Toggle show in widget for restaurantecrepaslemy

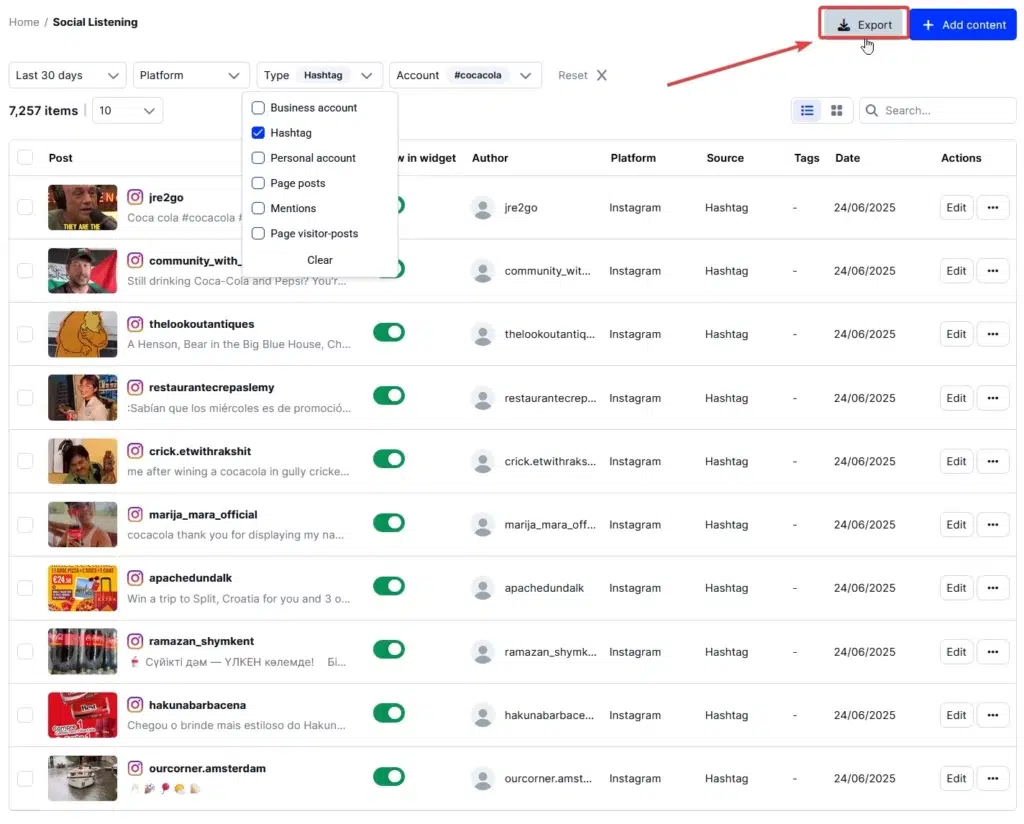(389, 396)
